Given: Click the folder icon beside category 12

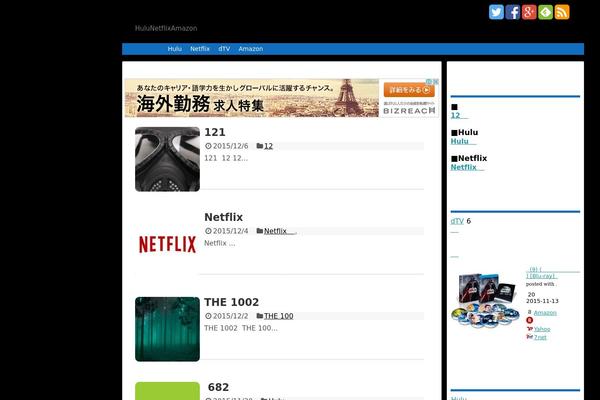Looking at the screenshot, I should [x=260, y=146].
